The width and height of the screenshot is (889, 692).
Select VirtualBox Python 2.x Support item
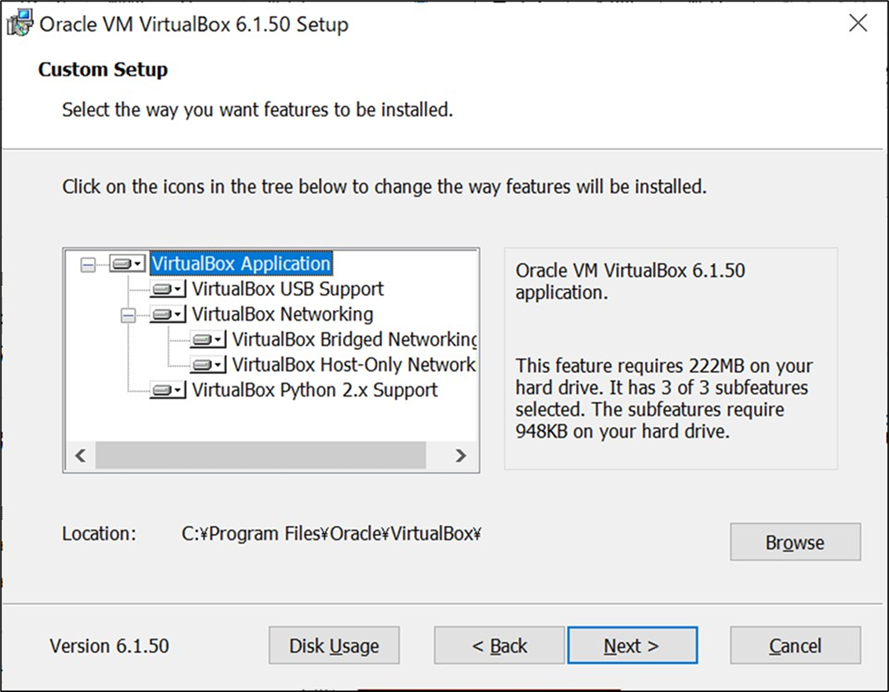click(x=315, y=390)
